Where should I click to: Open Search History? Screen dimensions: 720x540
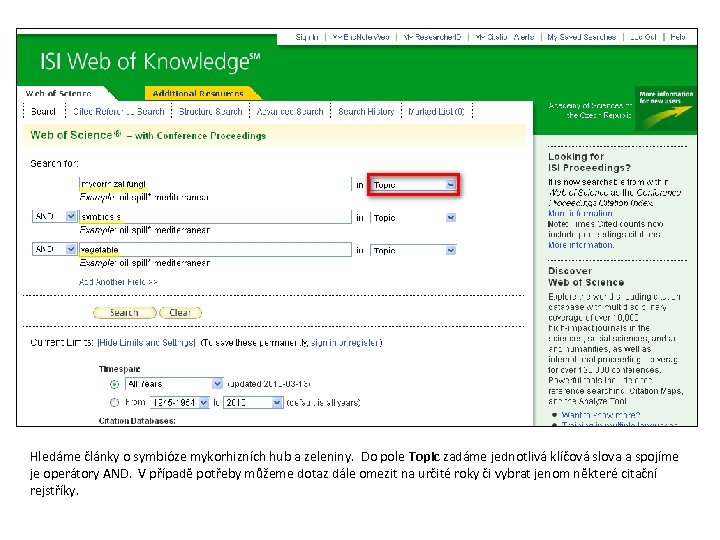click(366, 112)
